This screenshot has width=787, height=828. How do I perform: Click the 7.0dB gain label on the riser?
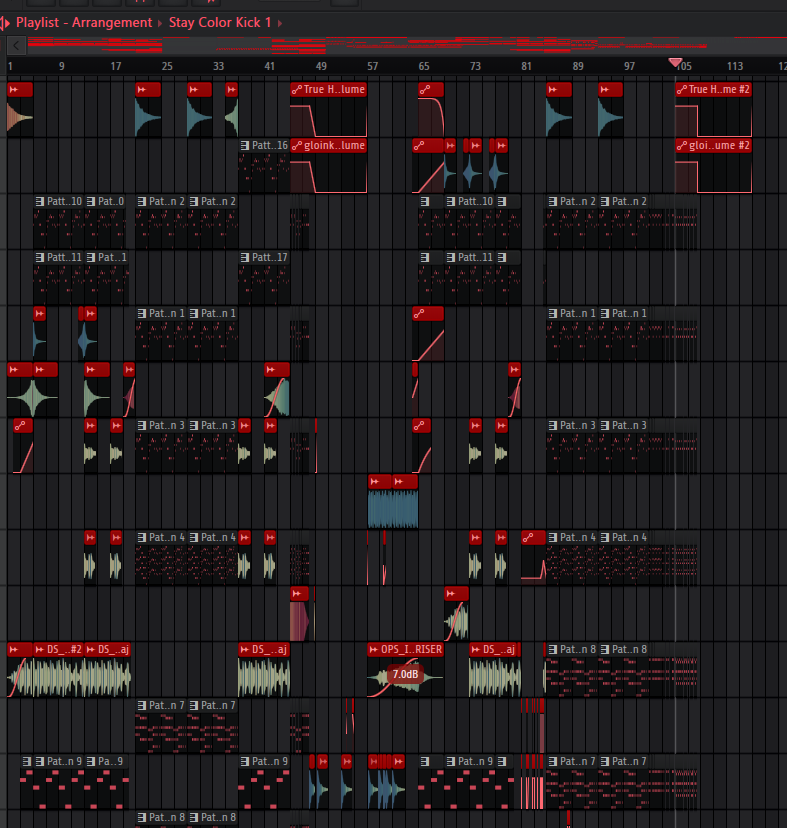pyautogui.click(x=406, y=674)
